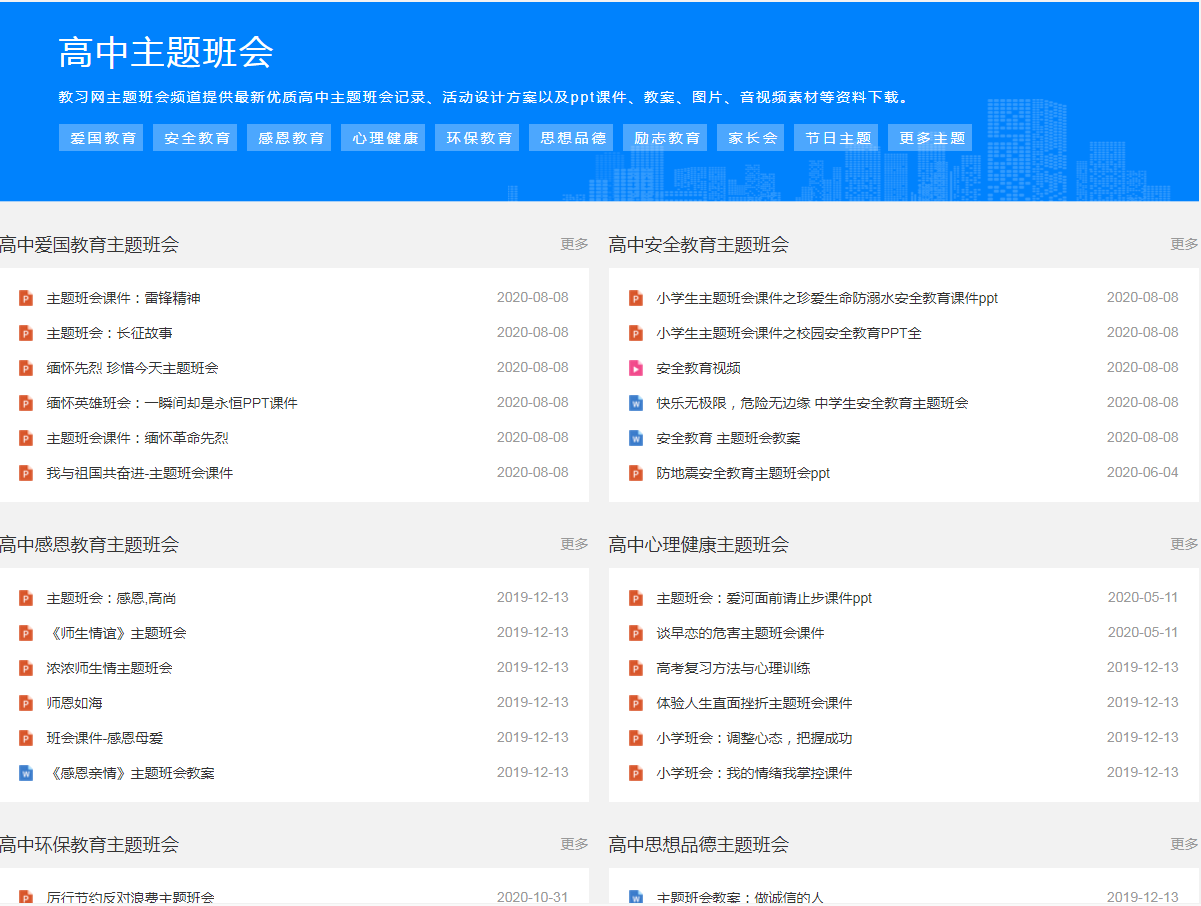Click the PPT icon beside 防地震安全教育主题班会ppt
This screenshot has height=906, width=1201.
click(x=636, y=473)
